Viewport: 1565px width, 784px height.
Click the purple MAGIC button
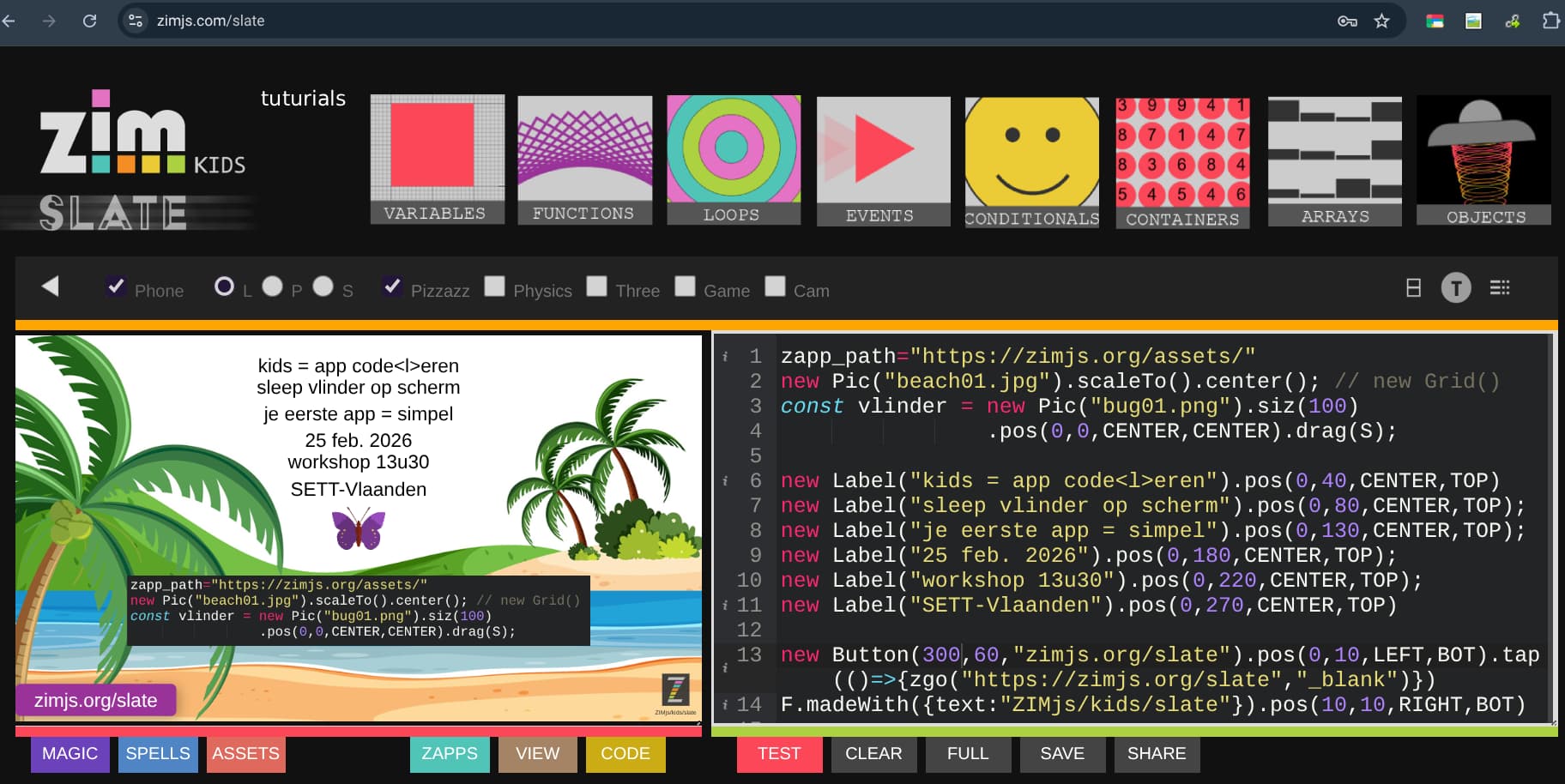69,754
